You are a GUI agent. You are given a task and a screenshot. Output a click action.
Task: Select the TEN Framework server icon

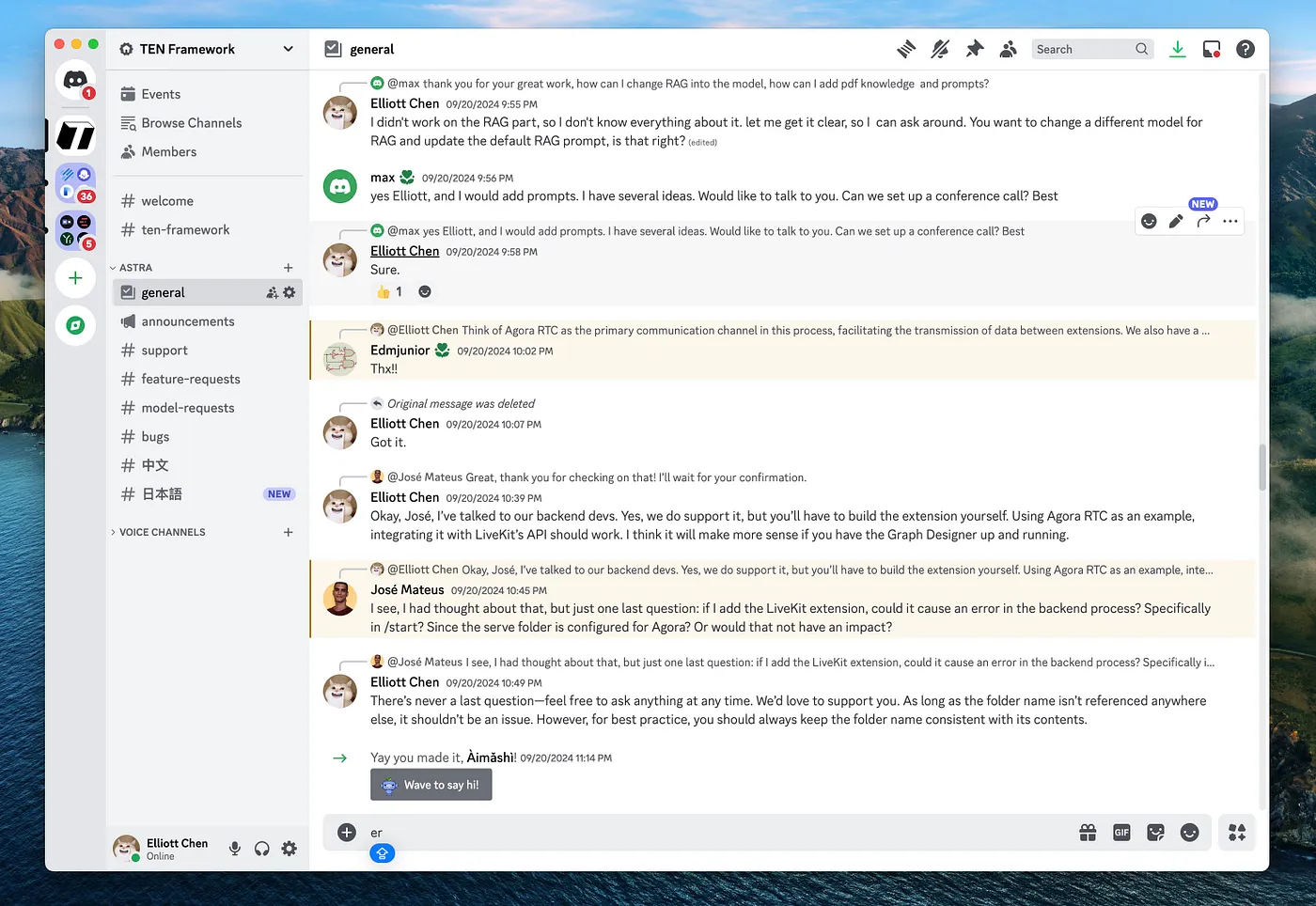pos(75,135)
